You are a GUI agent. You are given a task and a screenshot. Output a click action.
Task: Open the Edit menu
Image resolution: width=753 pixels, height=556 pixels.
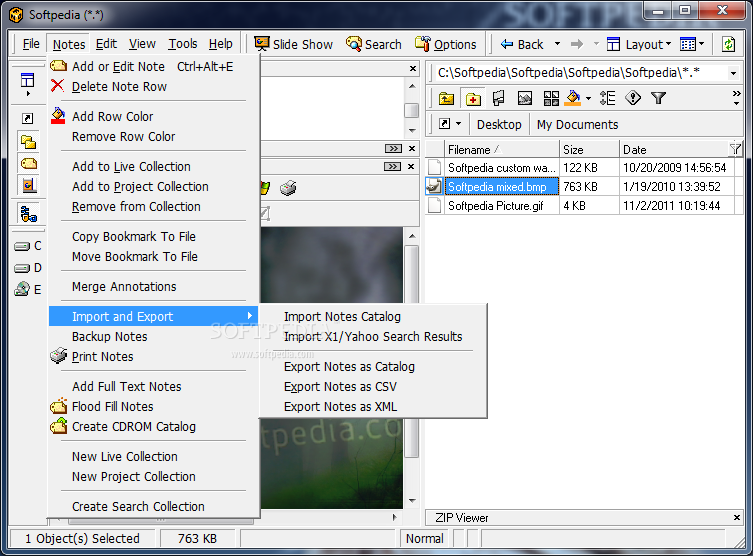pyautogui.click(x=106, y=44)
